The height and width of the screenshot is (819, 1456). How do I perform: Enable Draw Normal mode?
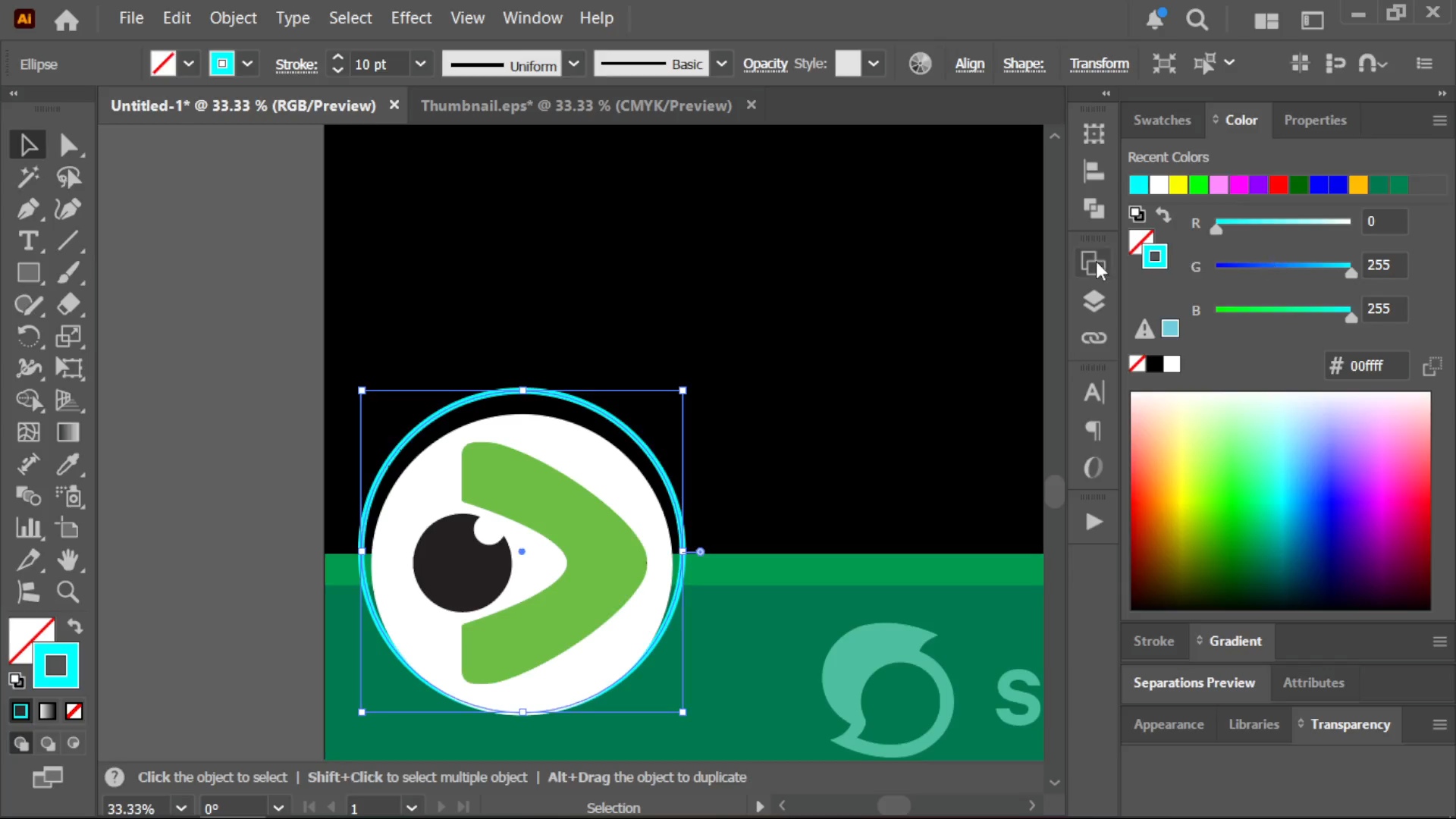(x=20, y=743)
